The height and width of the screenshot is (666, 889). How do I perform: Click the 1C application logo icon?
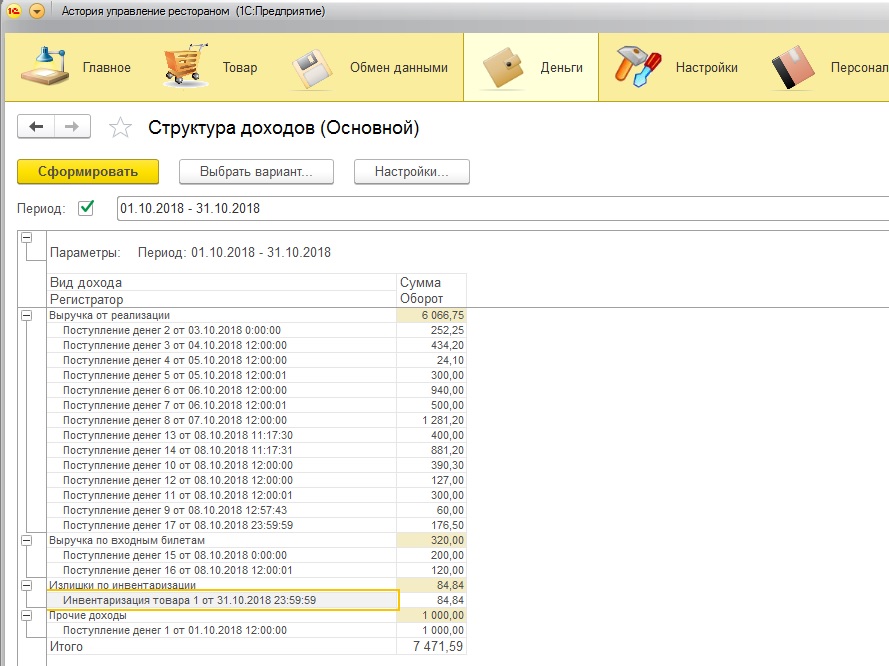click(14, 11)
